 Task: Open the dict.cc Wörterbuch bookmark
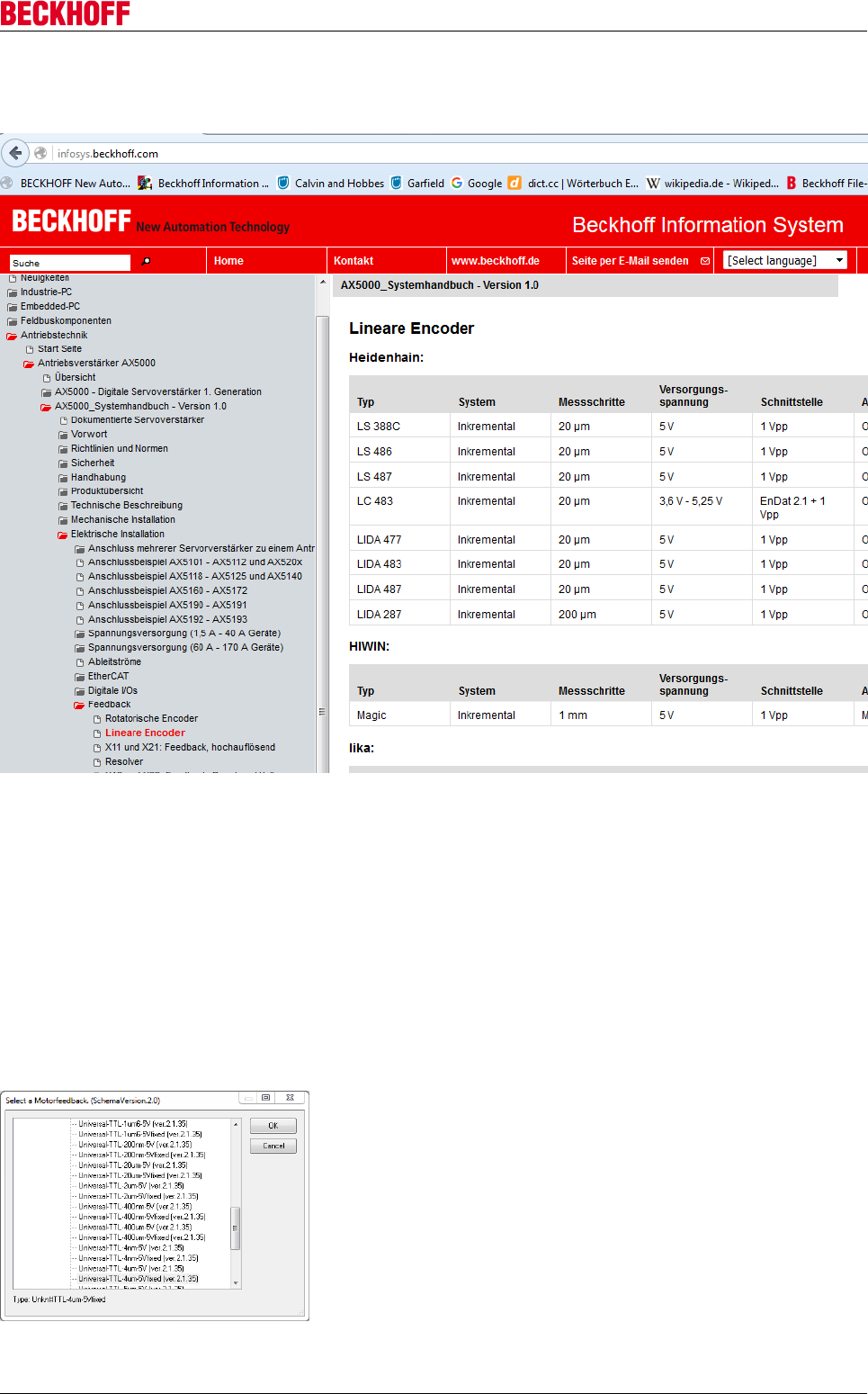click(x=573, y=183)
